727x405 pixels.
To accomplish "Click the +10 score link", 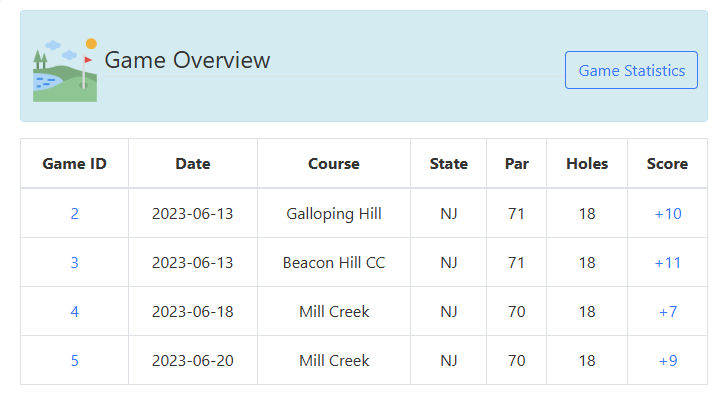I will [x=667, y=214].
